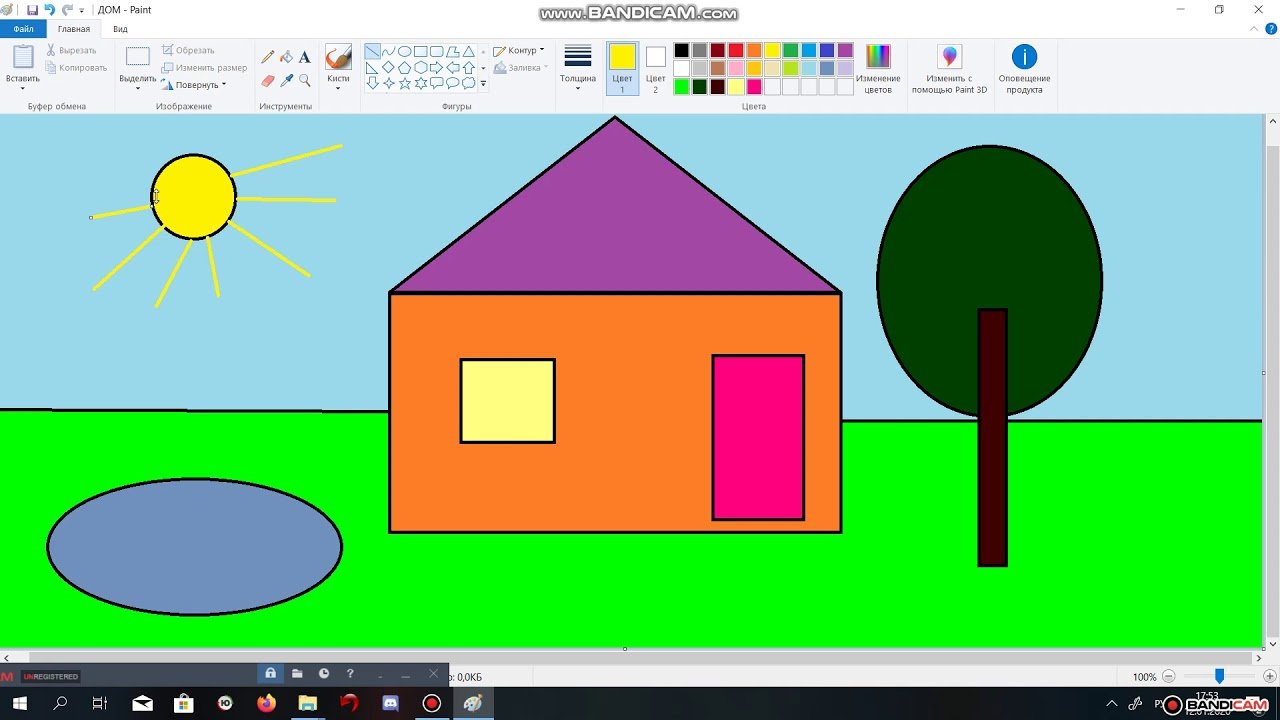
Task: Choose the five-point star shape
Action: (405, 84)
